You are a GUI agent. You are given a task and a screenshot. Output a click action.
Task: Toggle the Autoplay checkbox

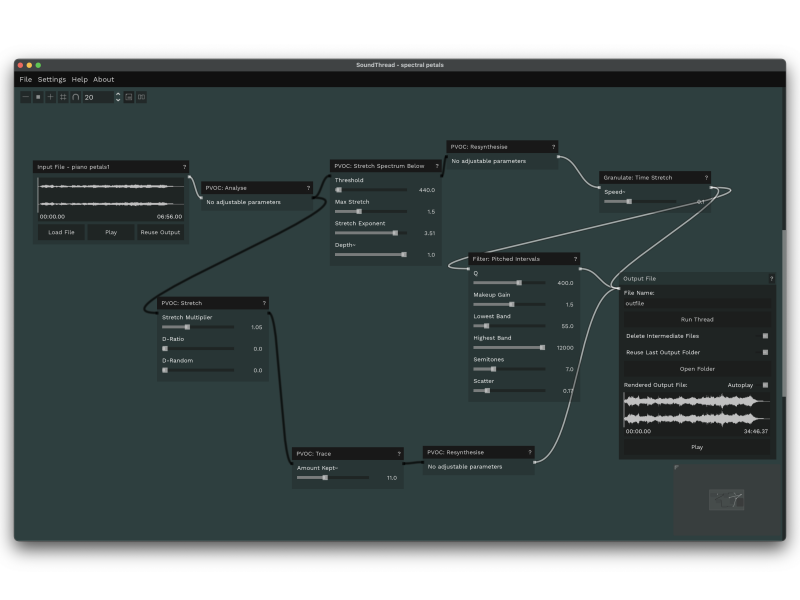[765, 385]
